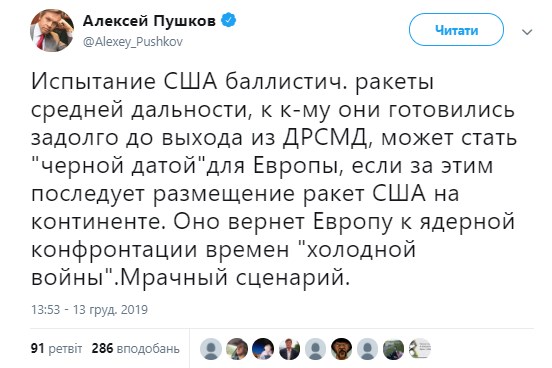Open the liker avatar with dark blue background
Viewport: 552px width, 368px height.
[263, 349]
